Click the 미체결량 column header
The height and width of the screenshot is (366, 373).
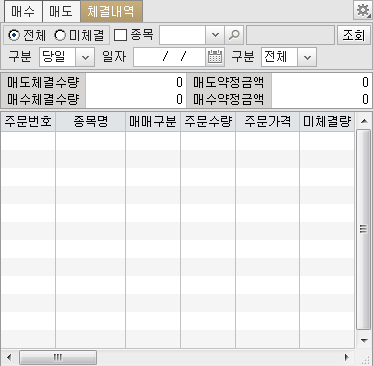click(x=327, y=122)
